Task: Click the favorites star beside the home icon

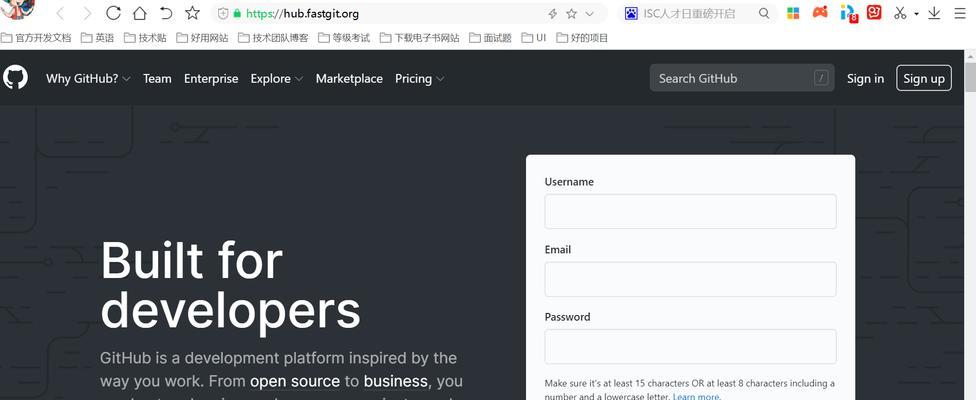Action: (193, 13)
